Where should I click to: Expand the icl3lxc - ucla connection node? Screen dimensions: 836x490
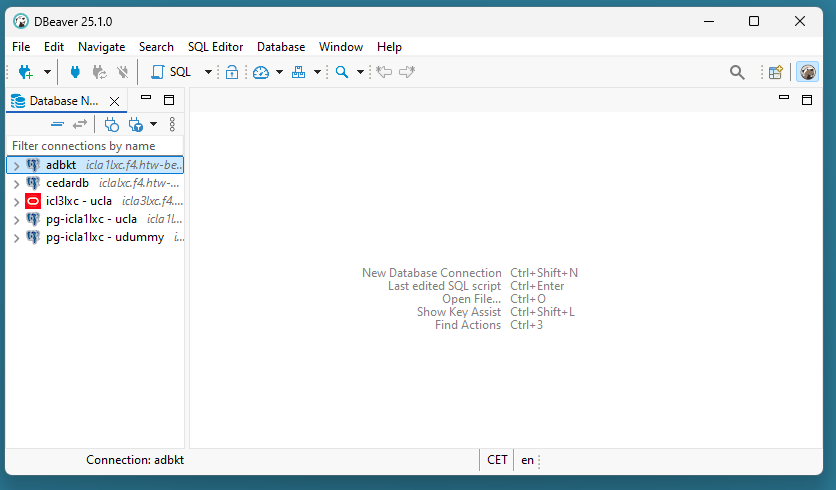click(16, 202)
